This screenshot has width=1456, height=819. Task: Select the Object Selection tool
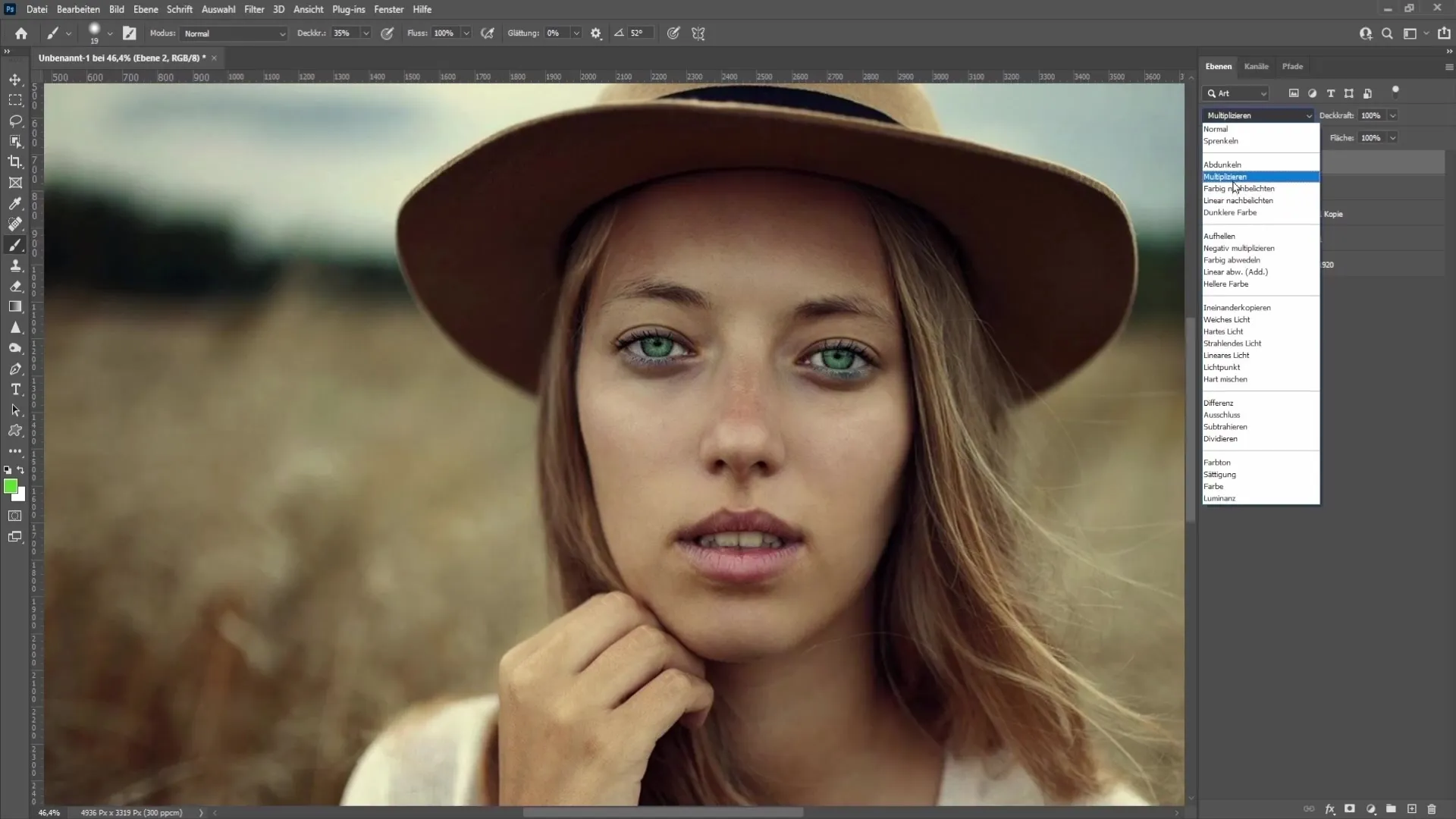(15, 141)
